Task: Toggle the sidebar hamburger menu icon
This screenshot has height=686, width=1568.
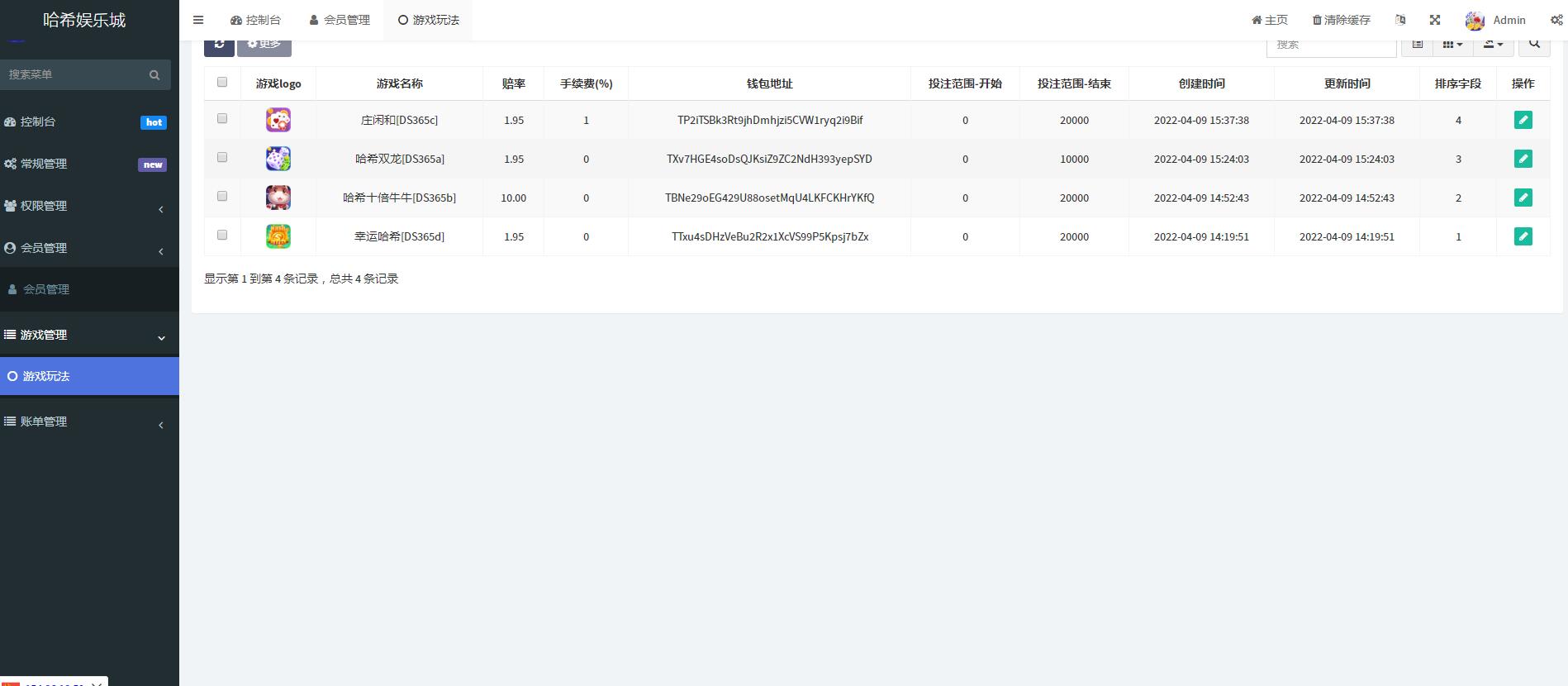Action: point(198,20)
